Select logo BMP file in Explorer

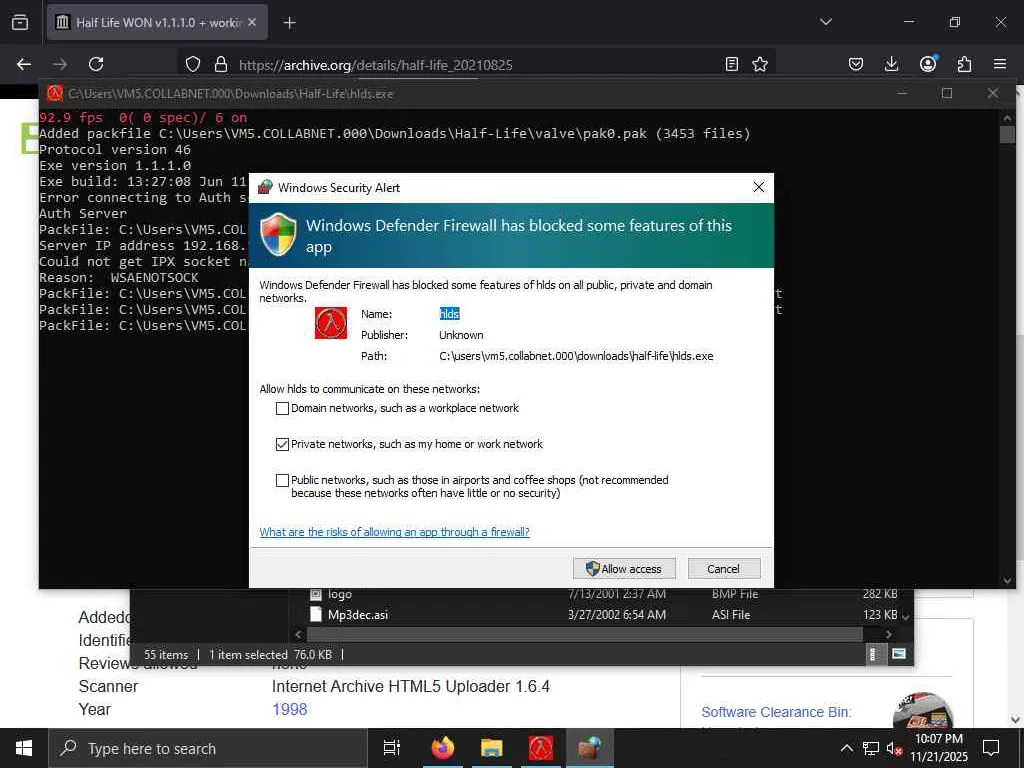tap(340, 594)
